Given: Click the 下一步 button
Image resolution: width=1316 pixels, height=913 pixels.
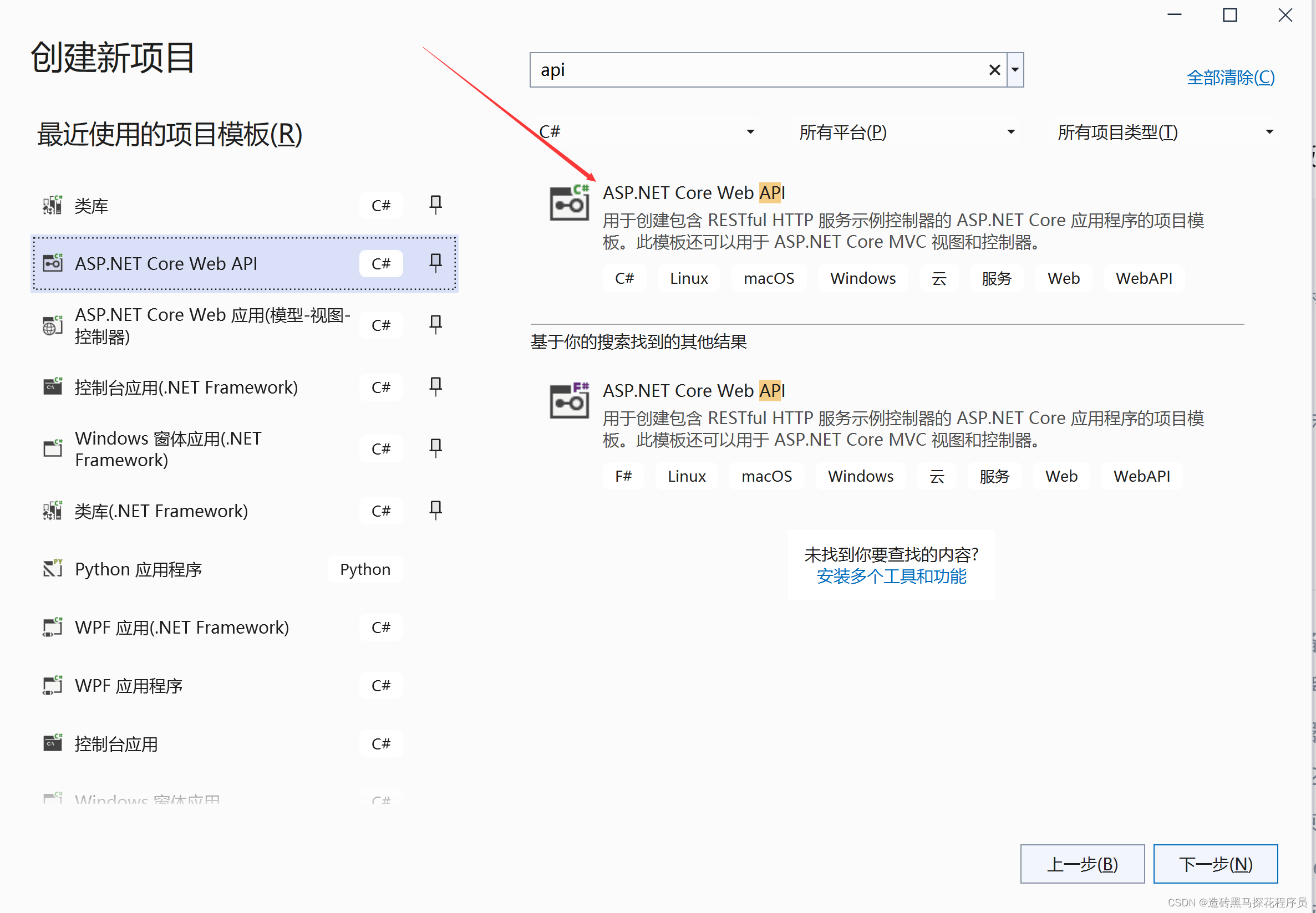Looking at the screenshot, I should (x=1215, y=864).
